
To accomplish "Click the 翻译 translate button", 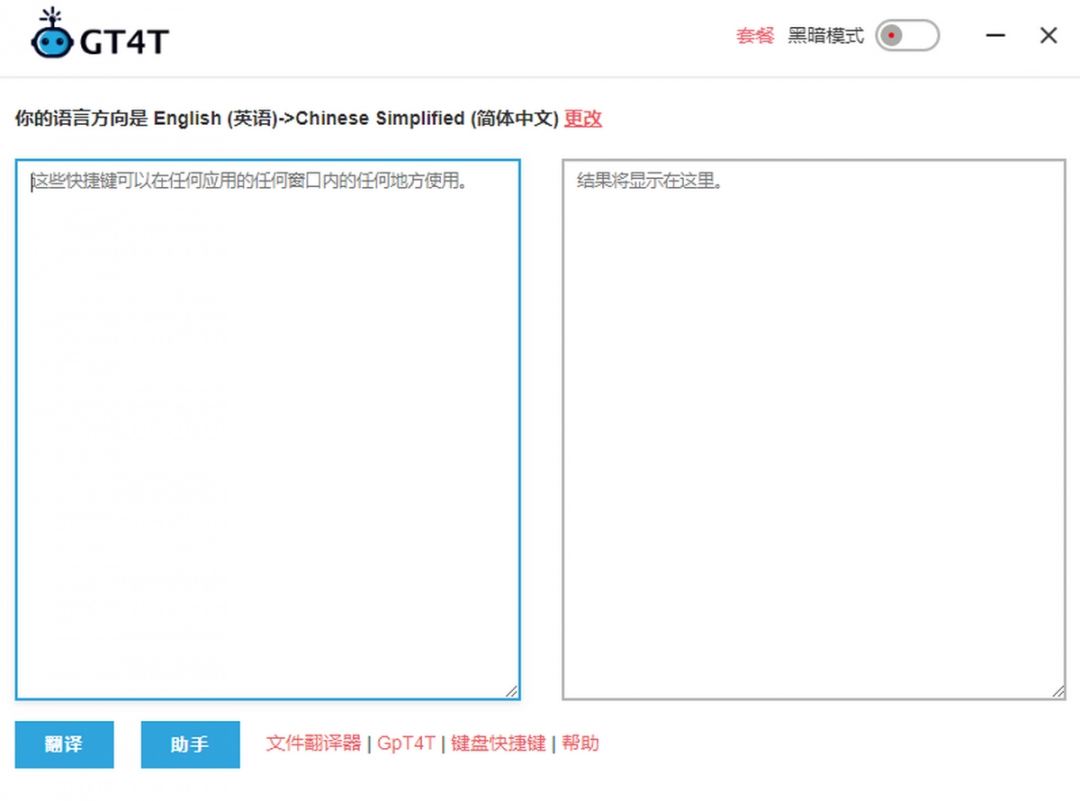I will [x=64, y=744].
